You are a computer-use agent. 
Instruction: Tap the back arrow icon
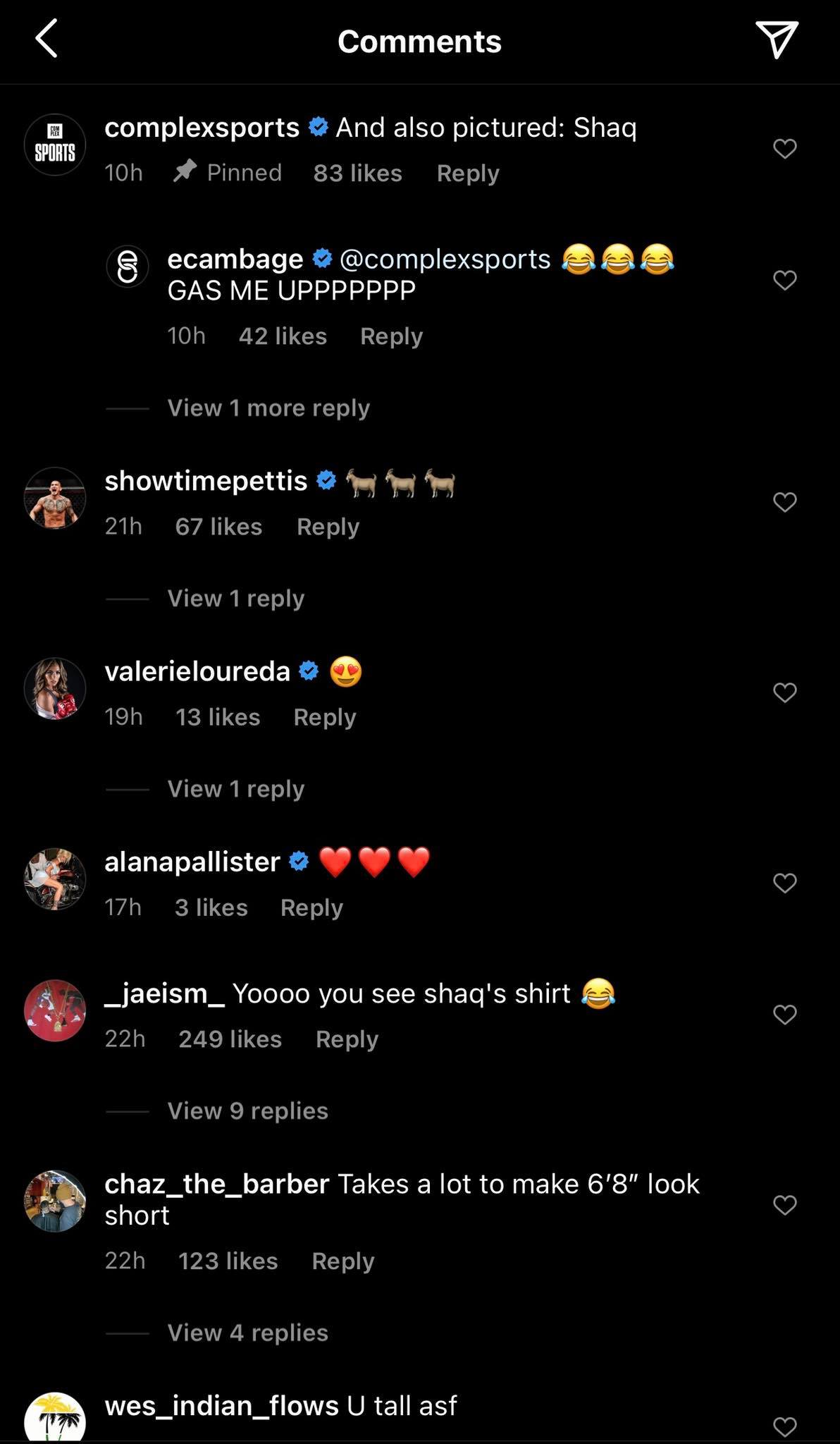coord(47,39)
